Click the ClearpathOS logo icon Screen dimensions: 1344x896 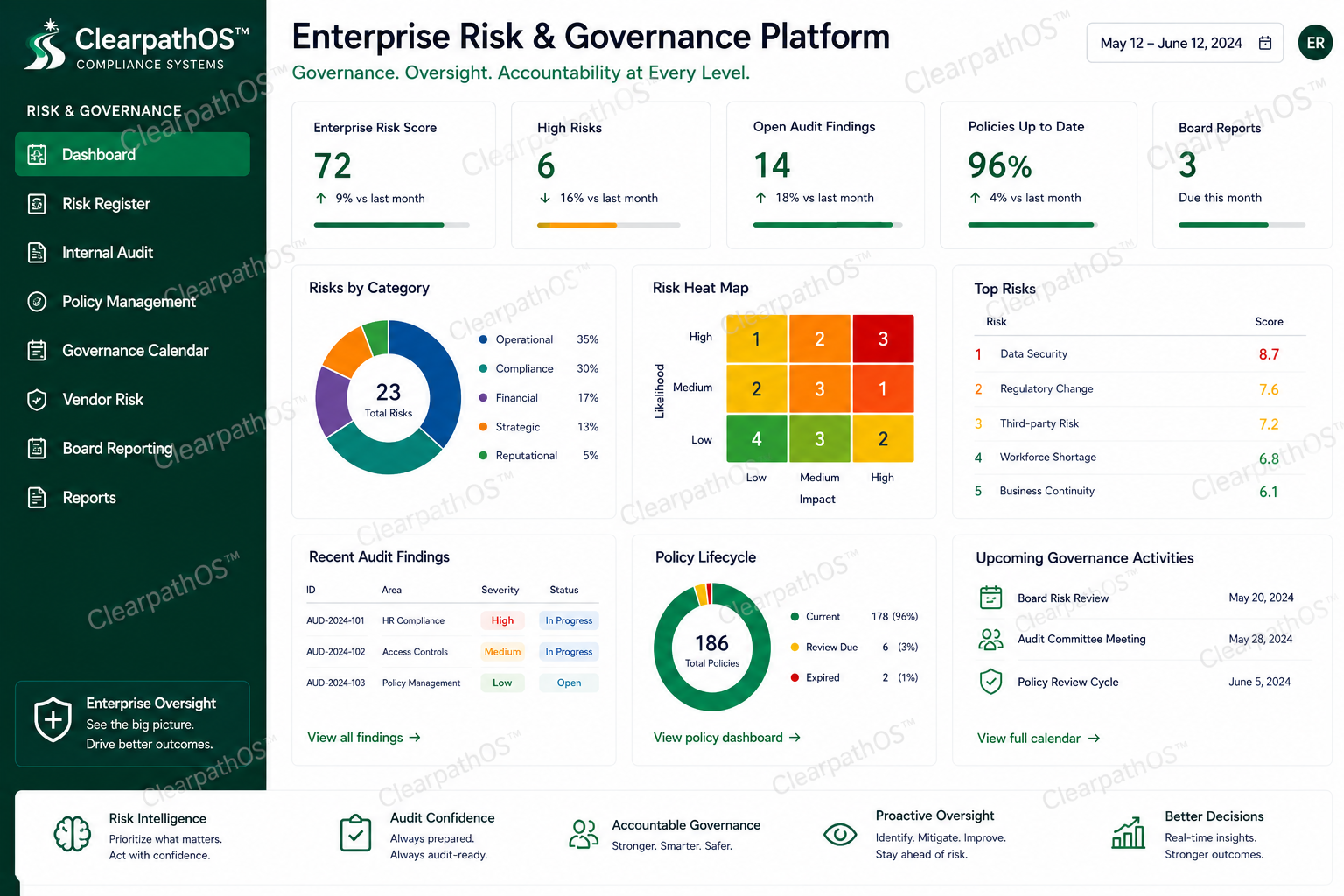point(45,45)
